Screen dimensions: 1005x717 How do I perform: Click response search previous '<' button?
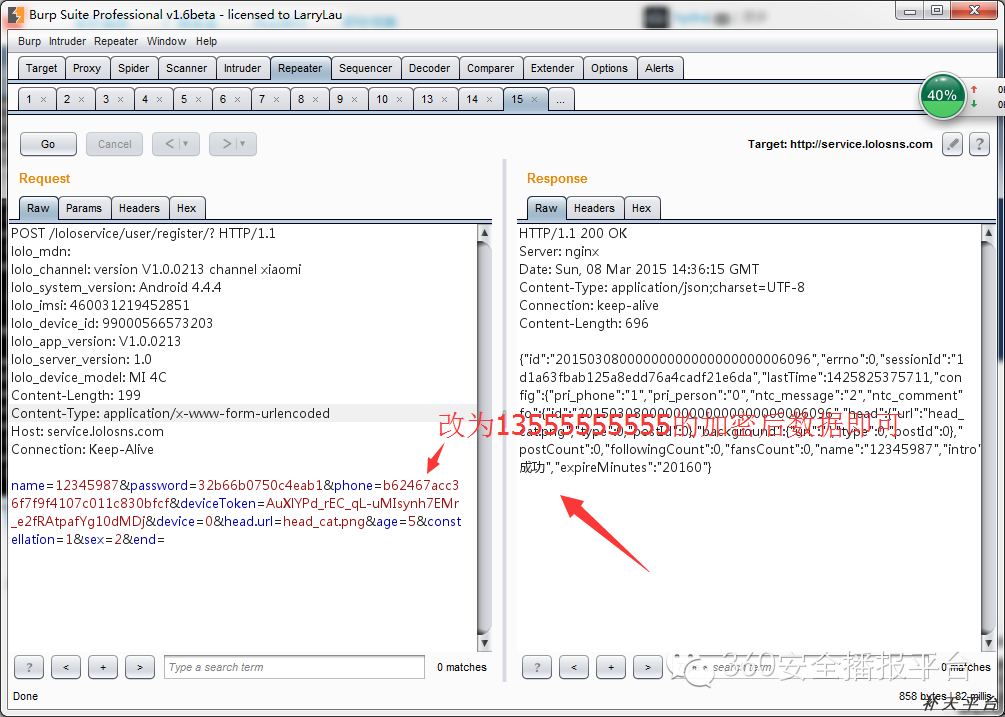point(574,667)
